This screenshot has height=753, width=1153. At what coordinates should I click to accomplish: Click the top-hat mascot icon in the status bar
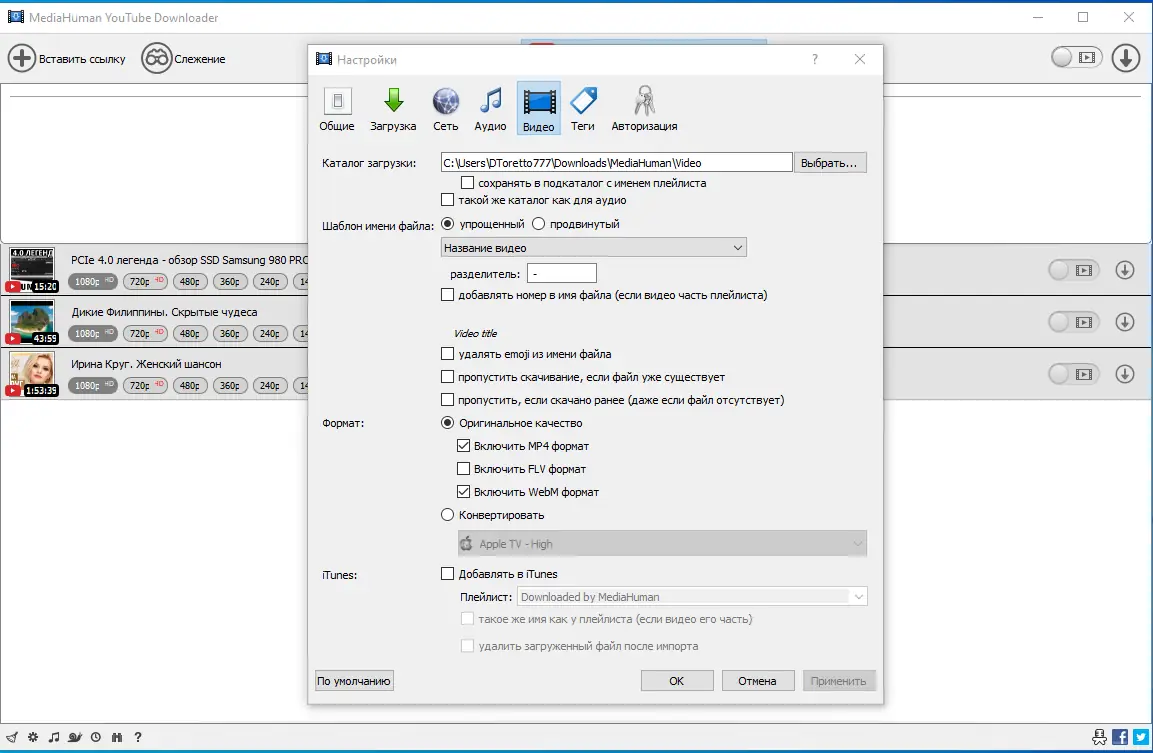[1099, 737]
